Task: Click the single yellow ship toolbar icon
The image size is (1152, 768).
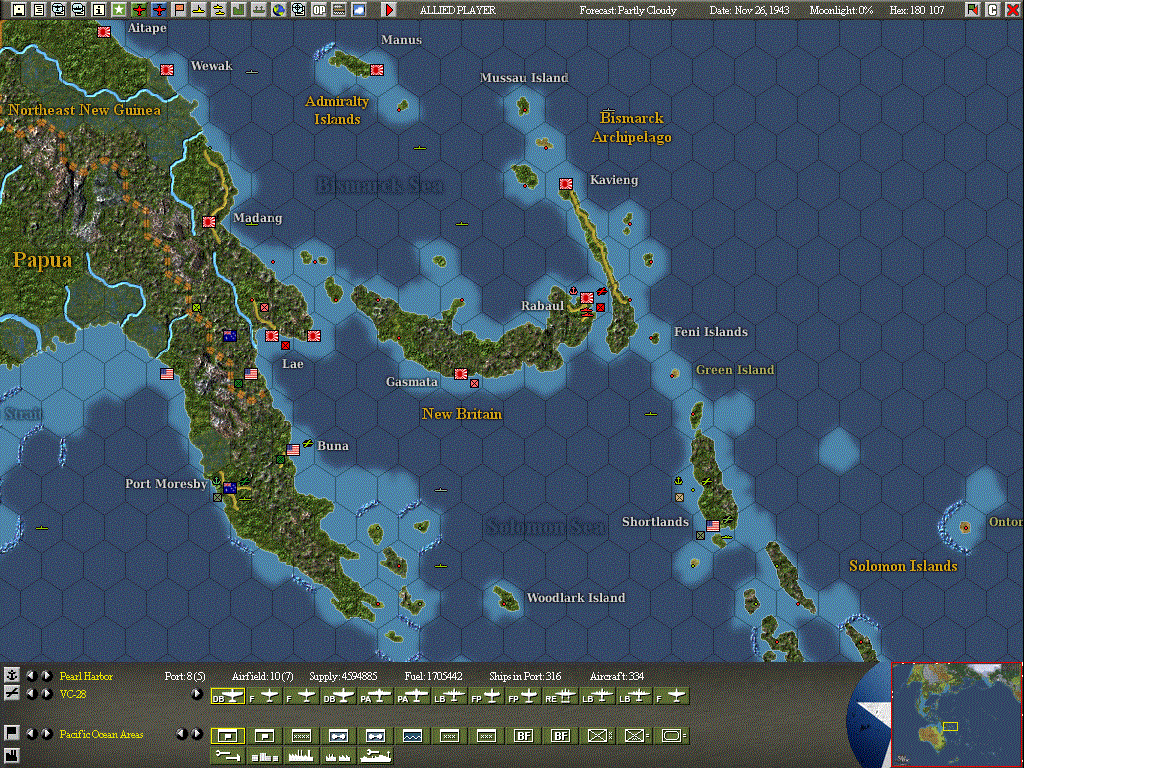Action: click(x=198, y=10)
